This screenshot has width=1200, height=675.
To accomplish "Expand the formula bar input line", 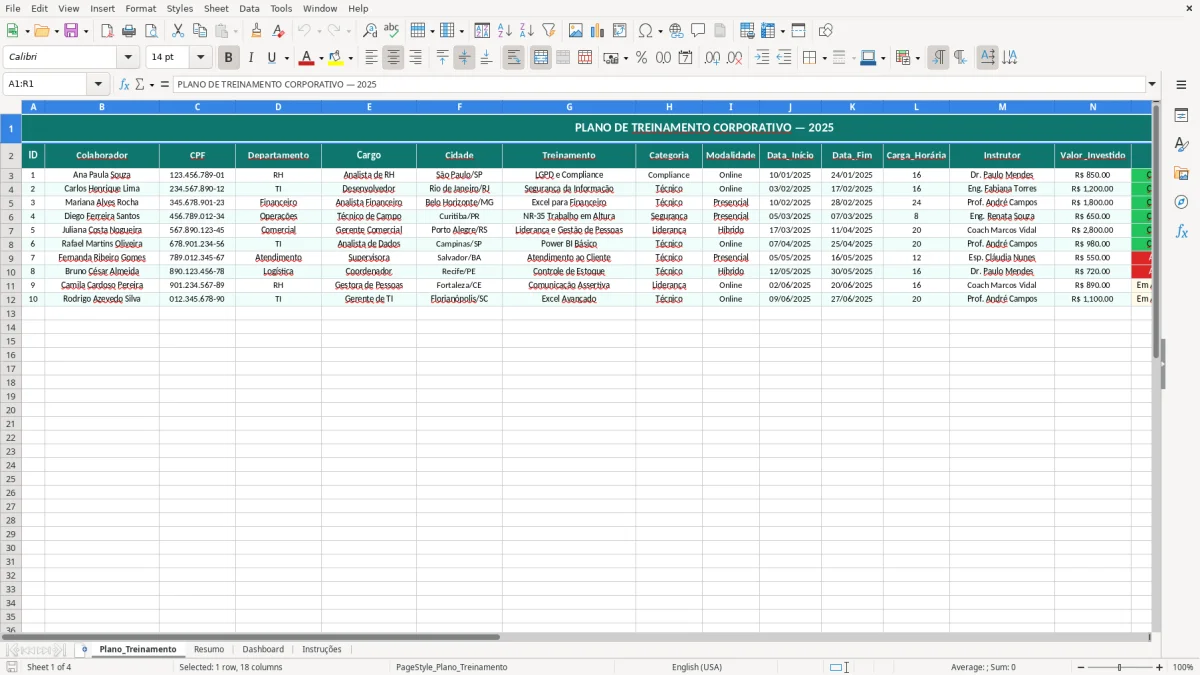I will 1152,84.
